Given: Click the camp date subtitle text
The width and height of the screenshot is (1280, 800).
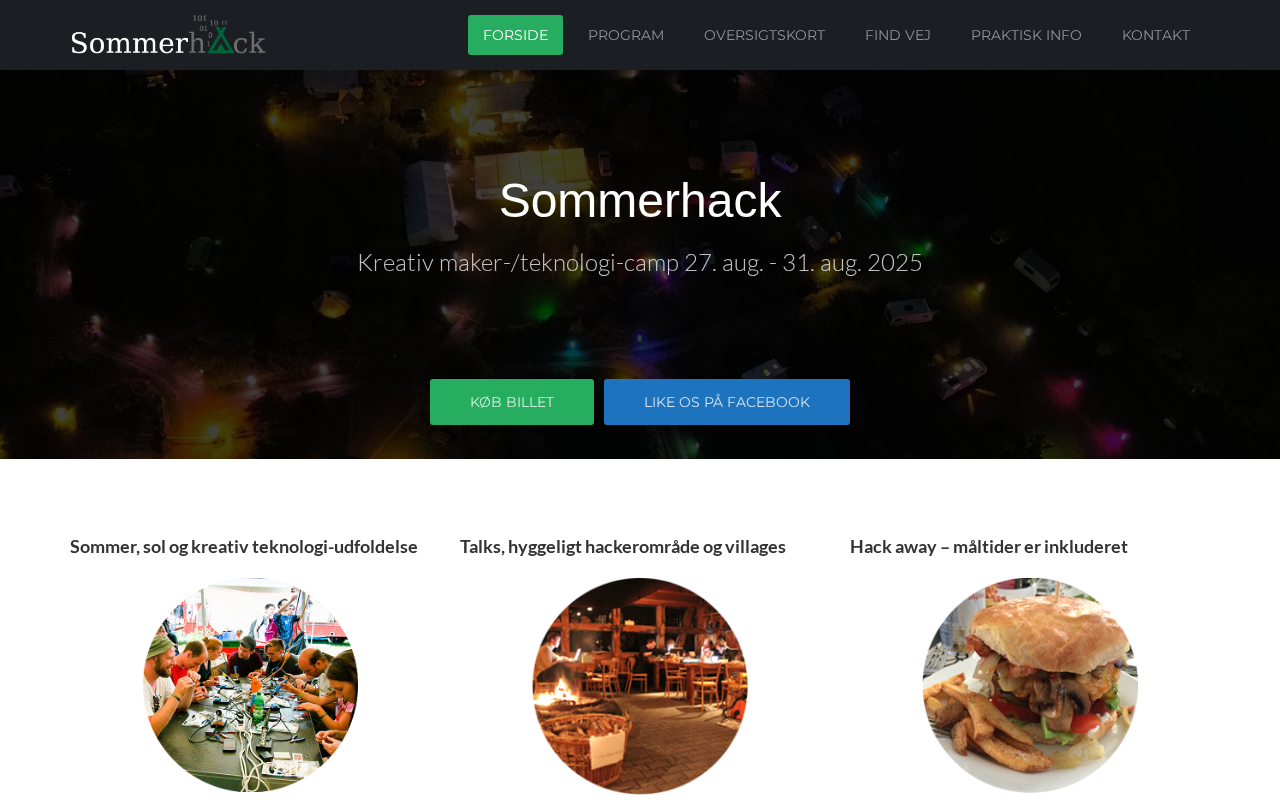Looking at the screenshot, I should pyautogui.click(x=640, y=263).
